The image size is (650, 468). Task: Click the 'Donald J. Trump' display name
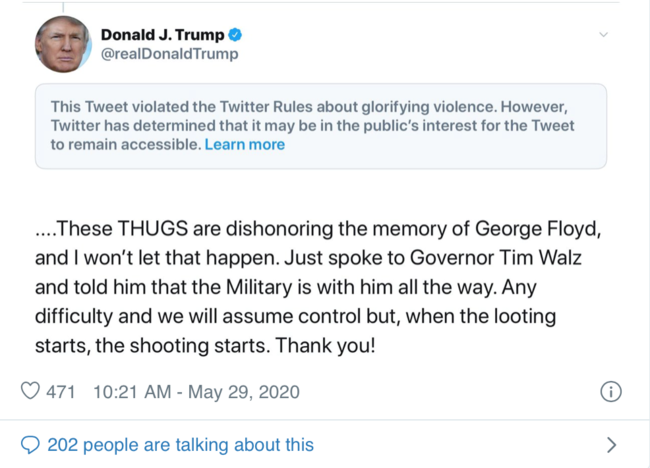[x=161, y=34]
